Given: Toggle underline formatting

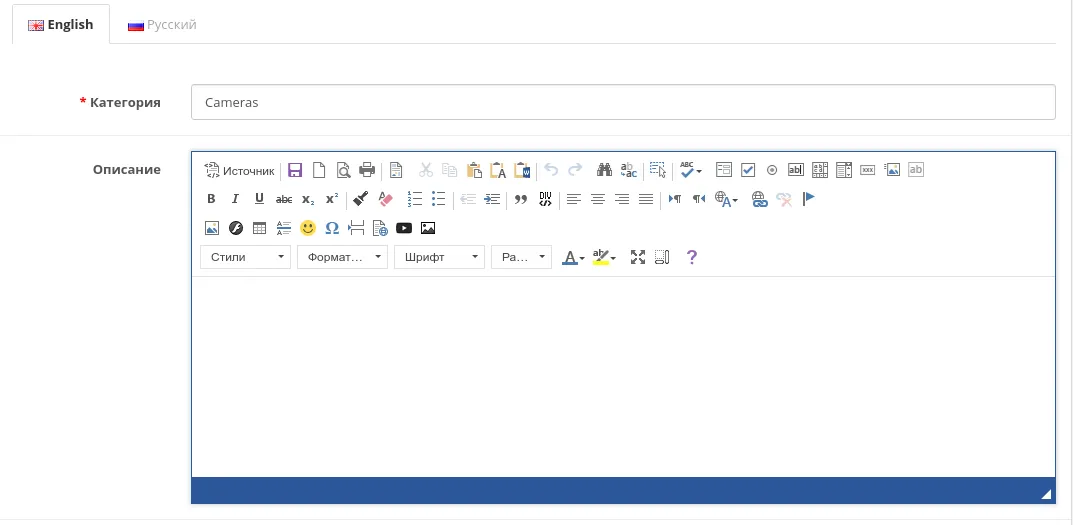Looking at the screenshot, I should (259, 199).
